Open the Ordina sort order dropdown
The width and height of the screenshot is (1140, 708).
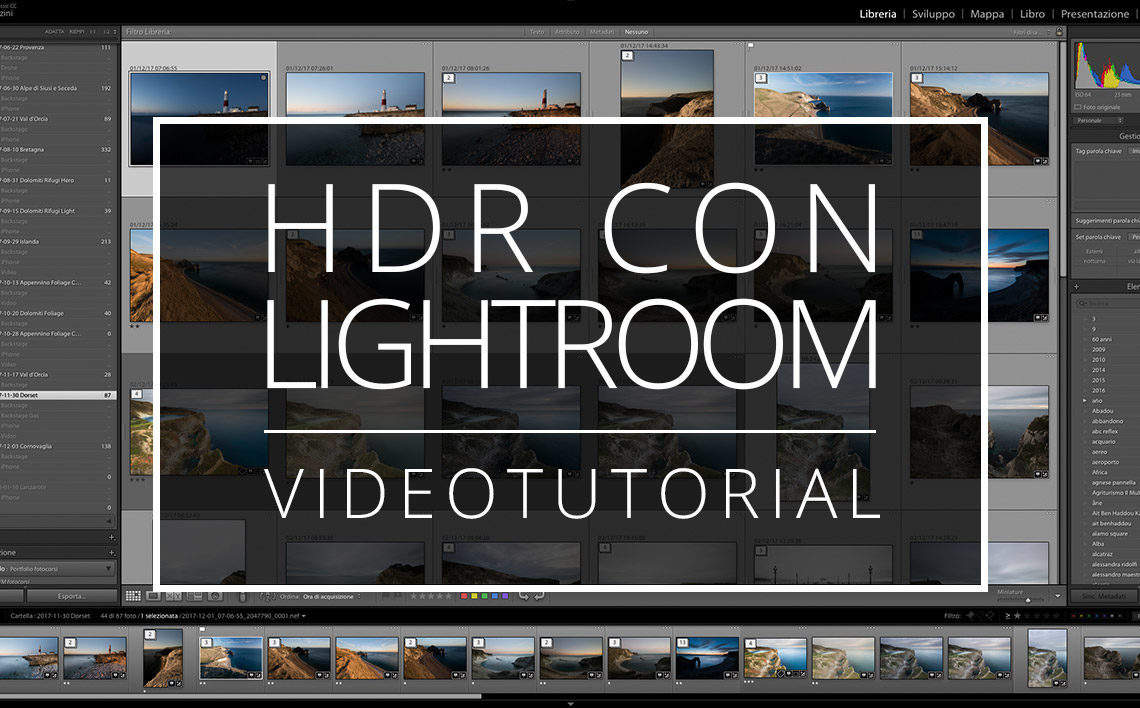pyautogui.click(x=332, y=597)
